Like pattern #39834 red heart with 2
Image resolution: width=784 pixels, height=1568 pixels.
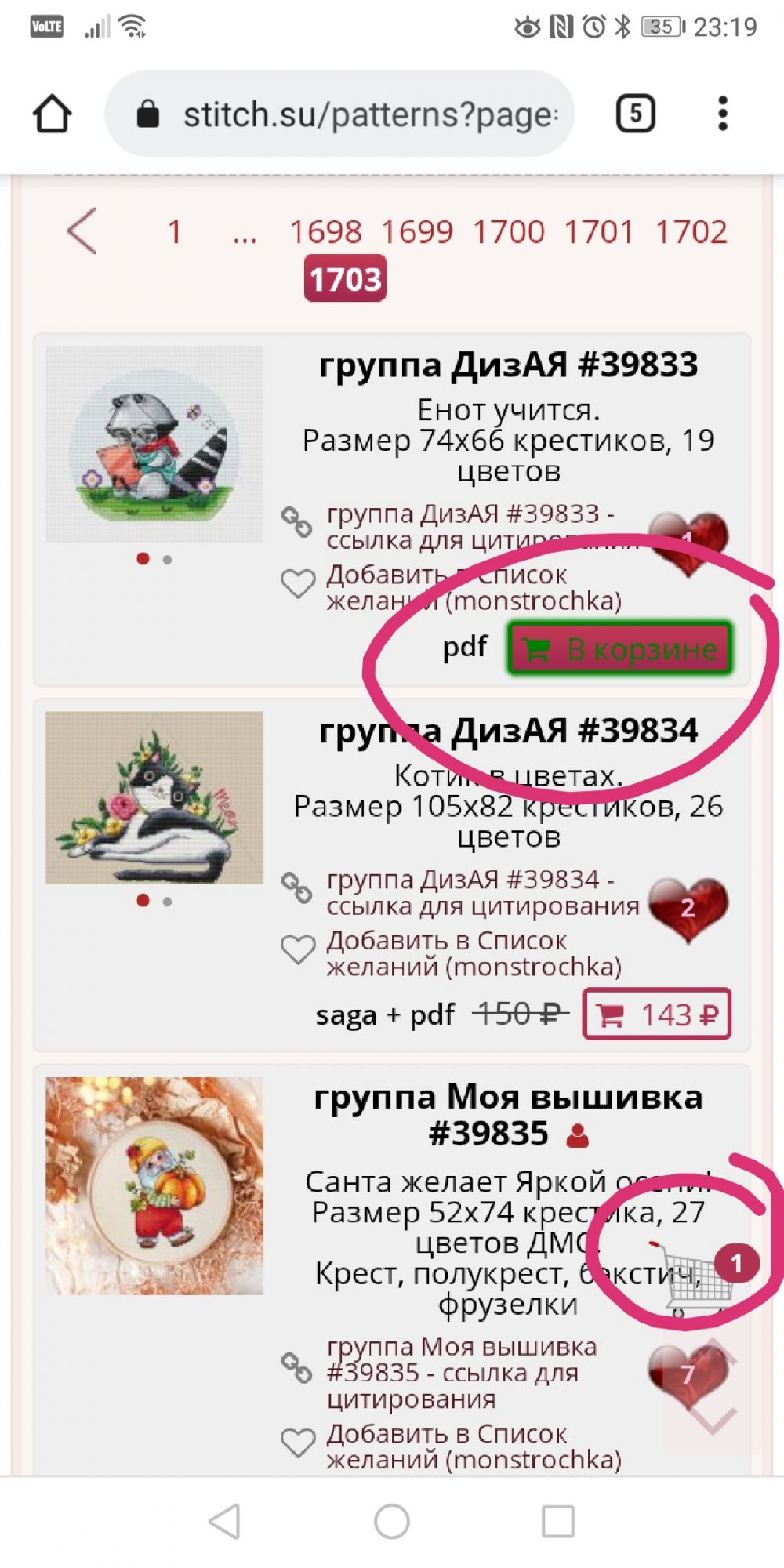click(688, 908)
